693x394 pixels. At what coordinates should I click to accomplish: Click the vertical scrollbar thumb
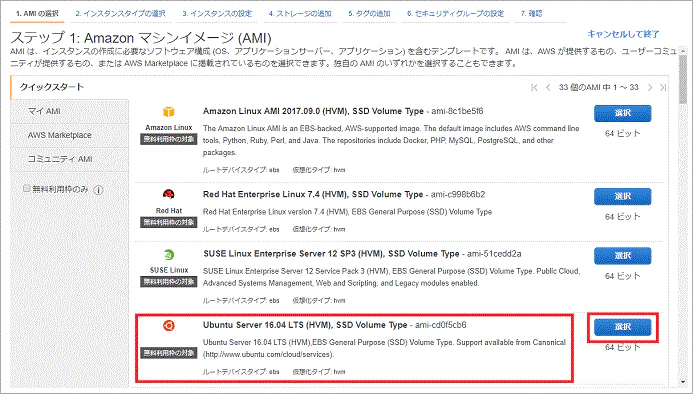tap(683, 80)
